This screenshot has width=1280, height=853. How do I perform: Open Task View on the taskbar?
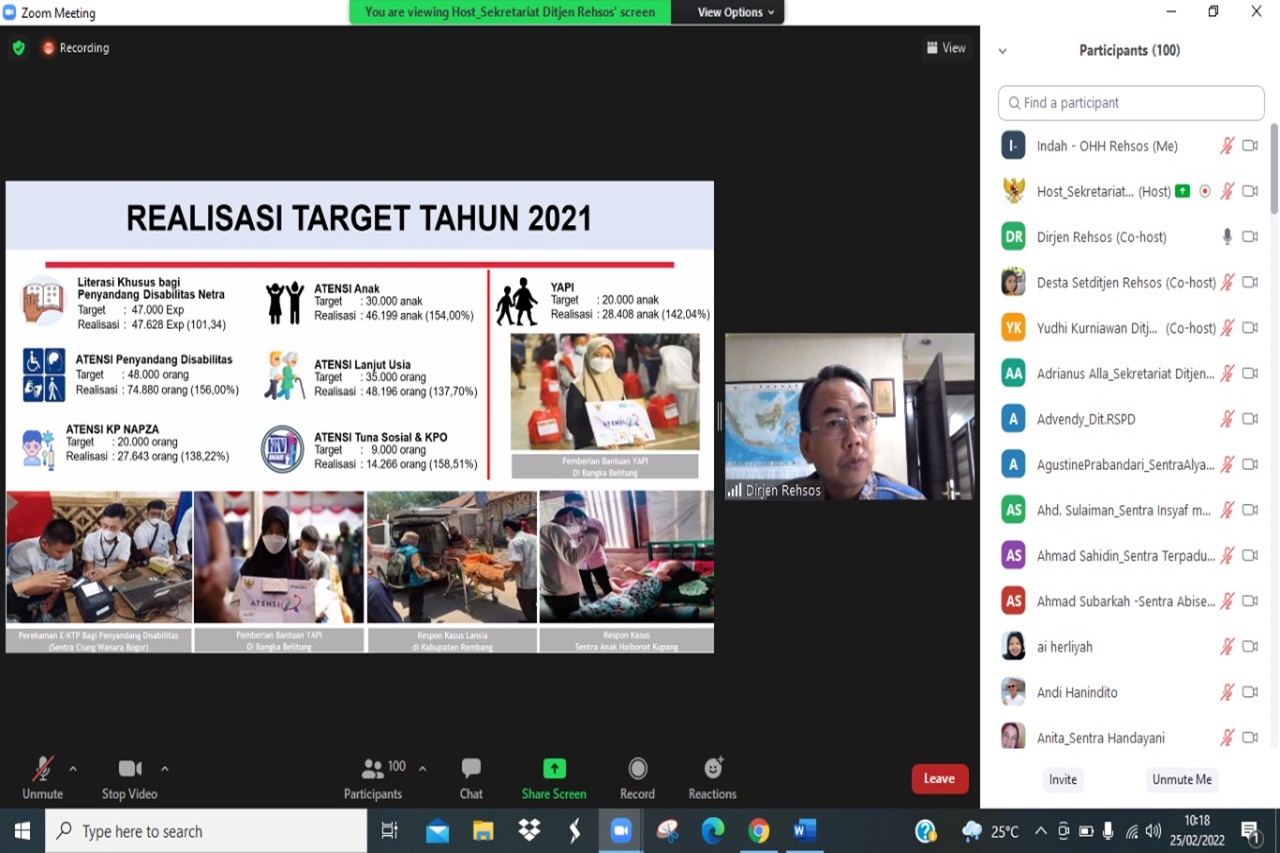coord(390,831)
